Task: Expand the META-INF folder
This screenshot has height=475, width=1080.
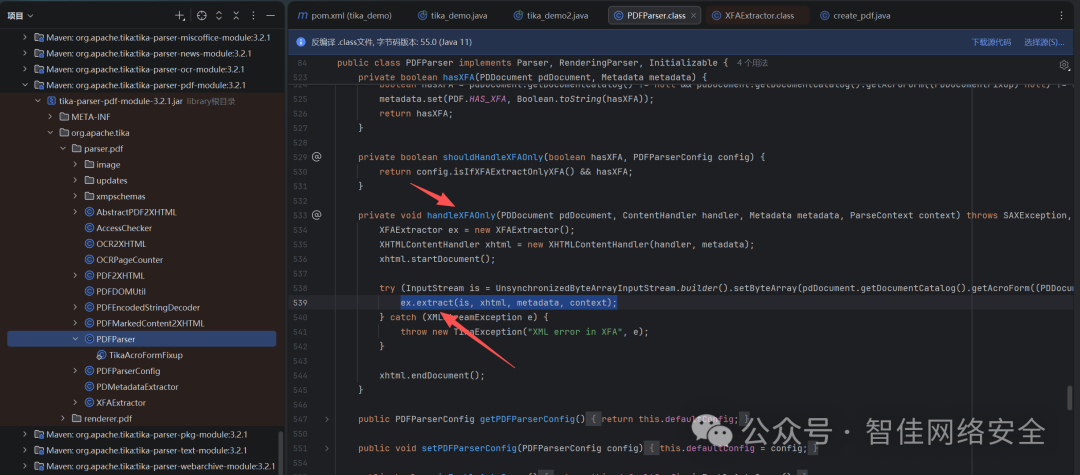Action: [x=50, y=116]
